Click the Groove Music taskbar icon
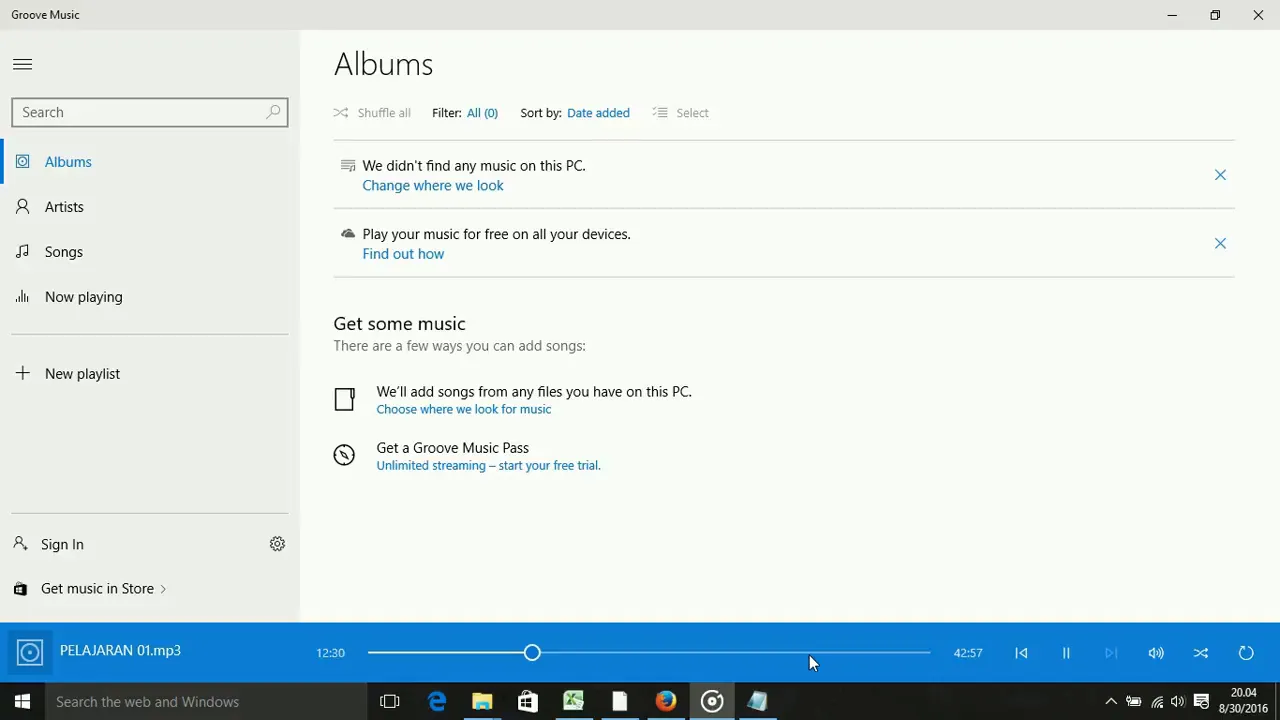This screenshot has width=1280, height=720. [x=712, y=702]
